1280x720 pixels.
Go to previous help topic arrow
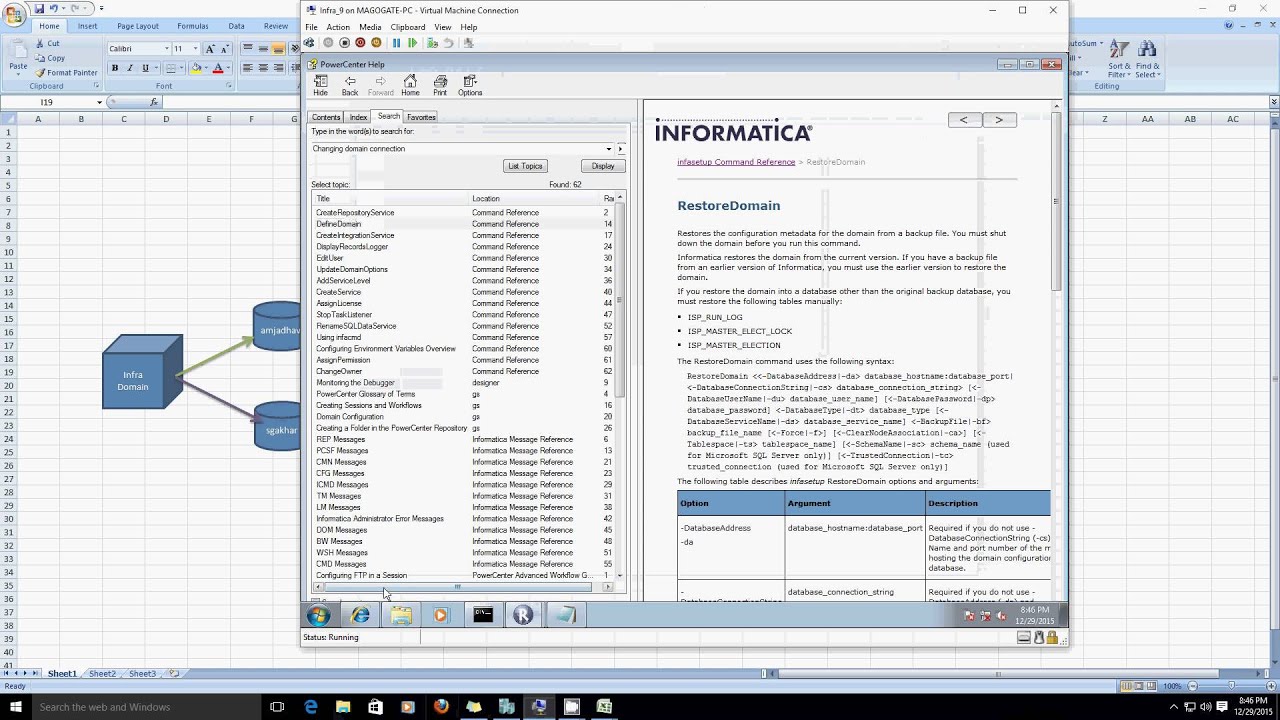coord(964,120)
